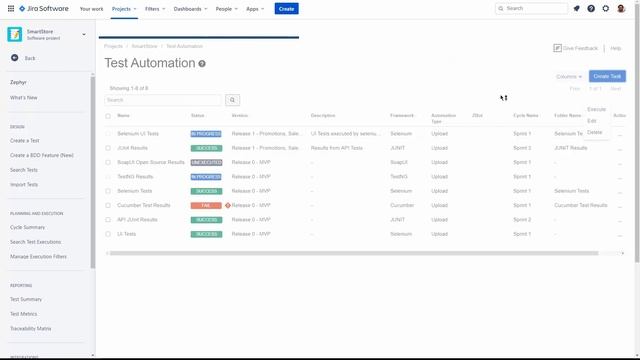The width and height of the screenshot is (640, 360).
Task: Click the Jira Software logo
Action: coord(44,9)
